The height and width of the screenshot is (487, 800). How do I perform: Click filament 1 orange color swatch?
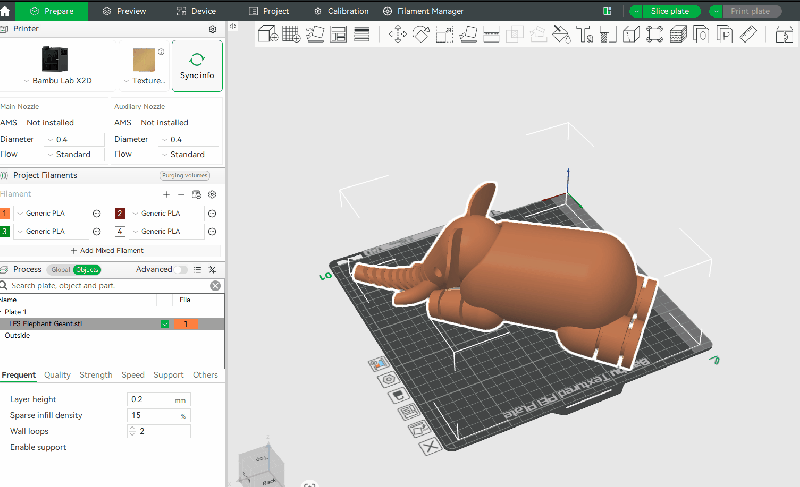coord(5,213)
